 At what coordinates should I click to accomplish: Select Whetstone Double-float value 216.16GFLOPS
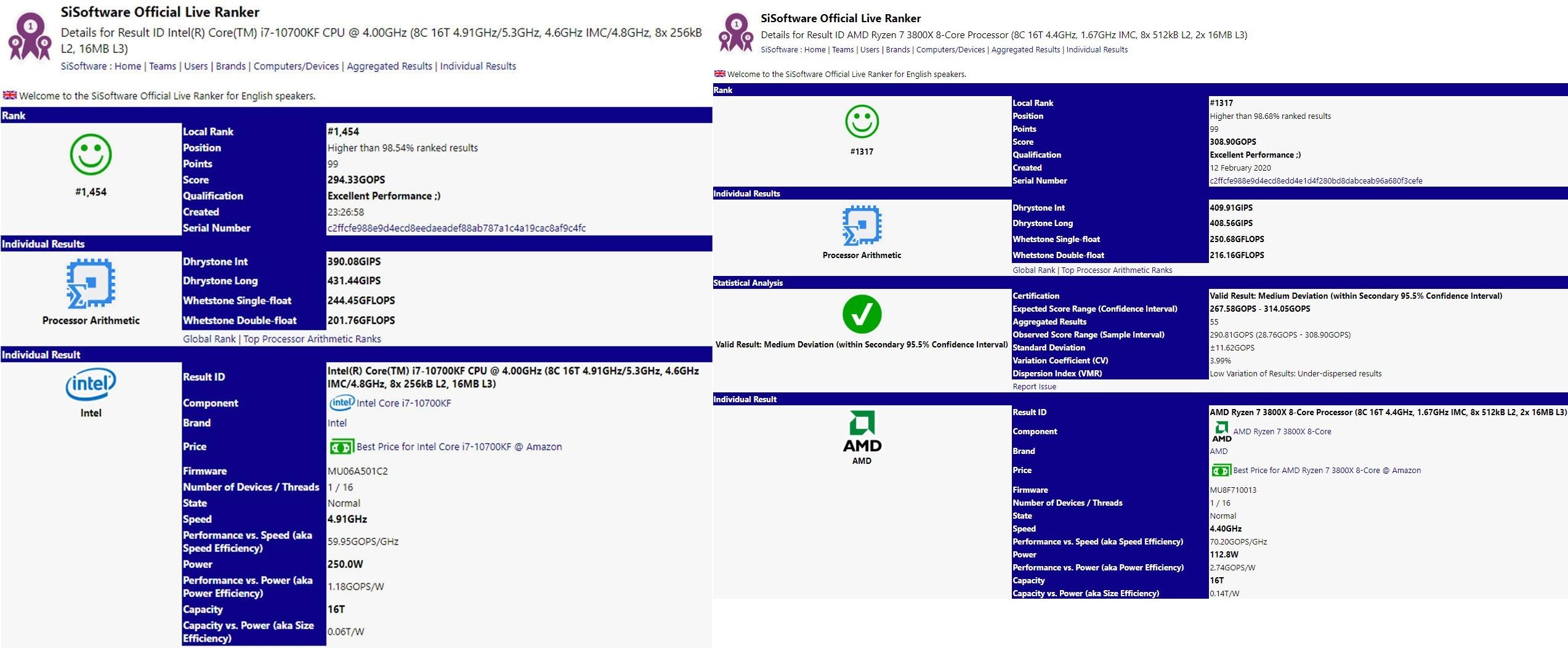click(1237, 256)
